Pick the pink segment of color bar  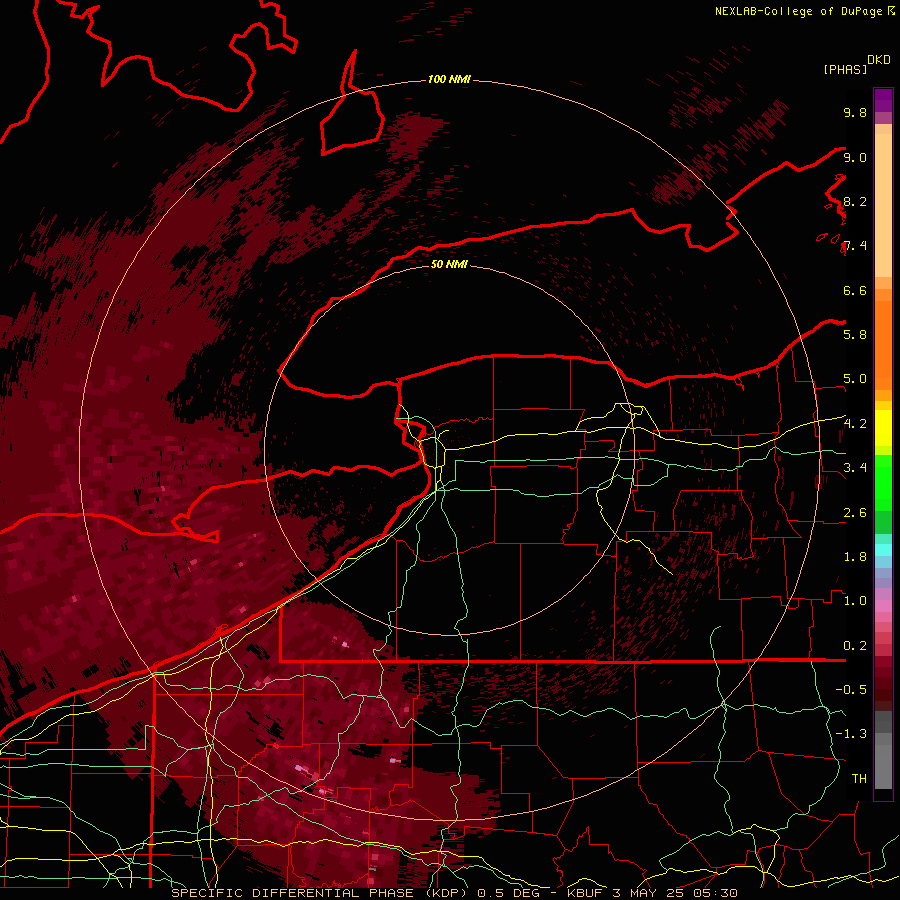coord(883,606)
